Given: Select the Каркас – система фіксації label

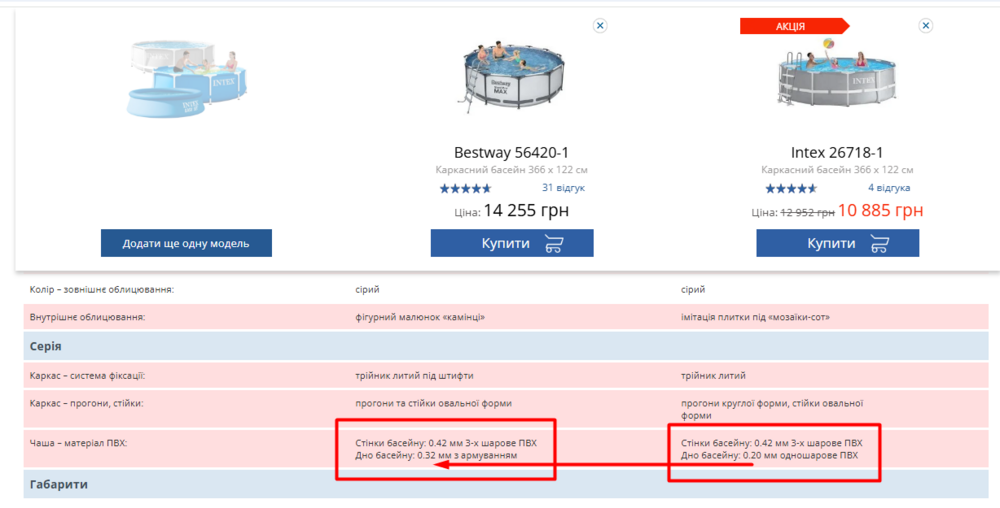Looking at the screenshot, I should tap(87, 376).
